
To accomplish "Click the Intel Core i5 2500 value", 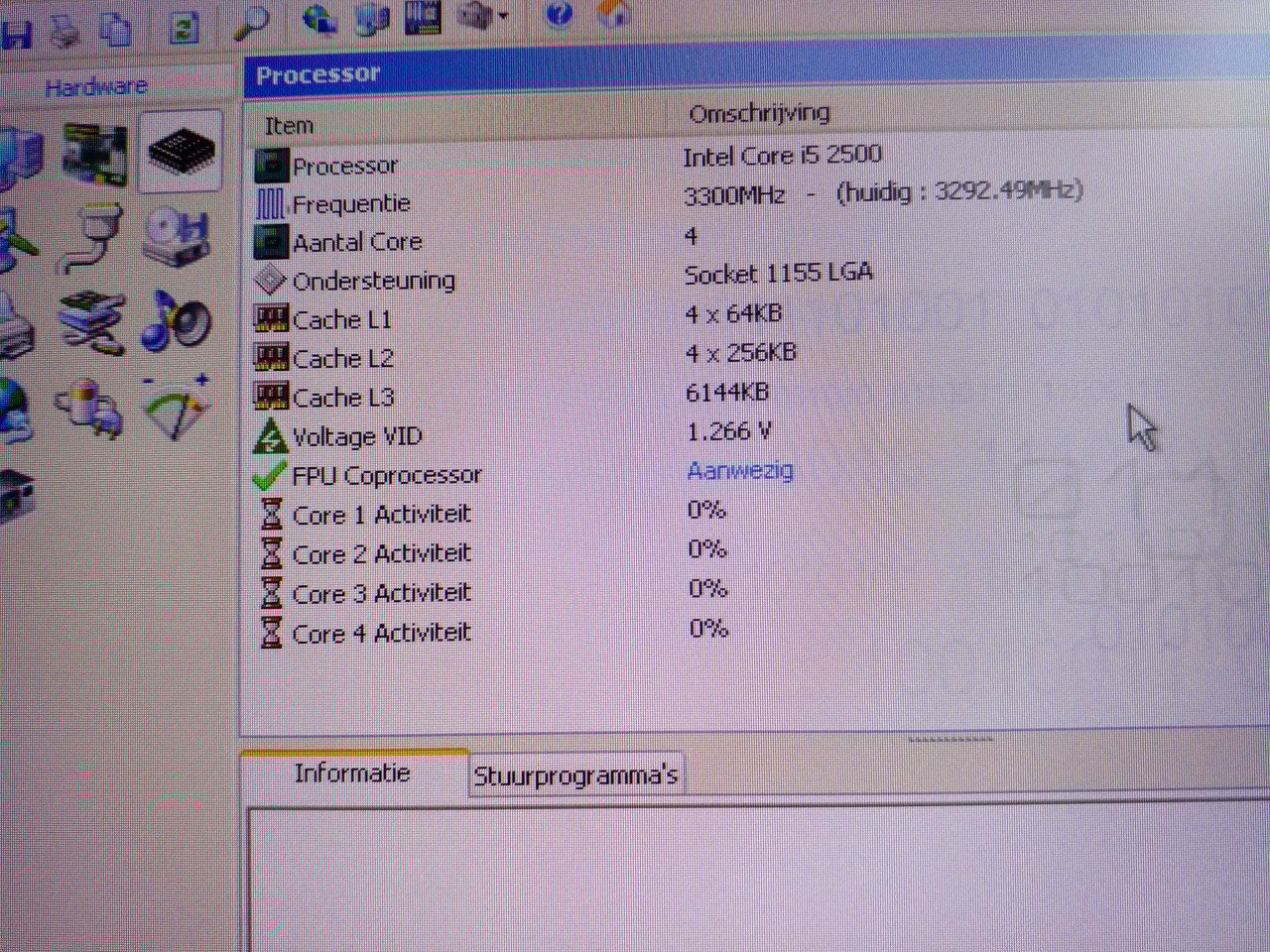I will (x=783, y=156).
